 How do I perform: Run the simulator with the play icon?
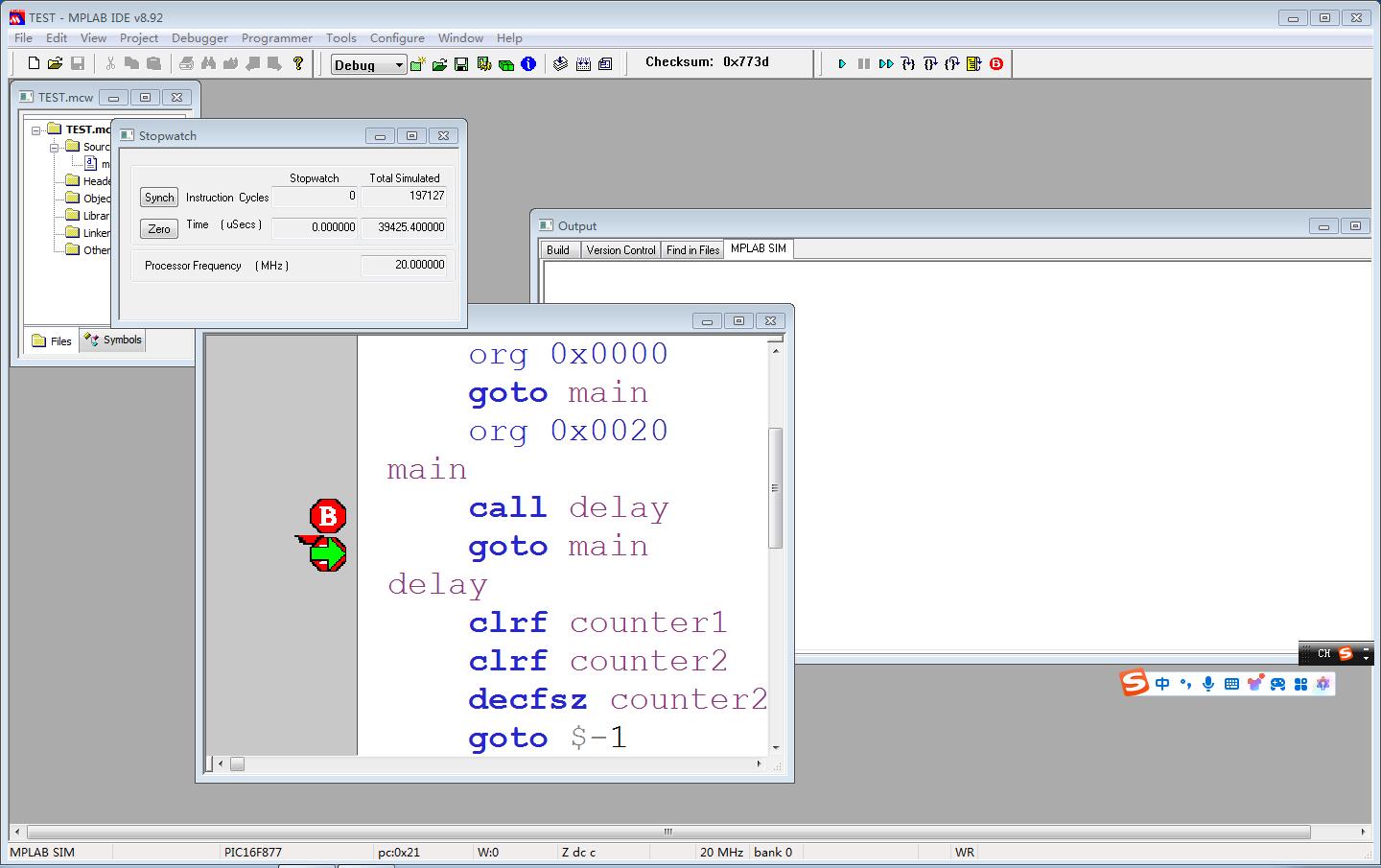(x=842, y=64)
